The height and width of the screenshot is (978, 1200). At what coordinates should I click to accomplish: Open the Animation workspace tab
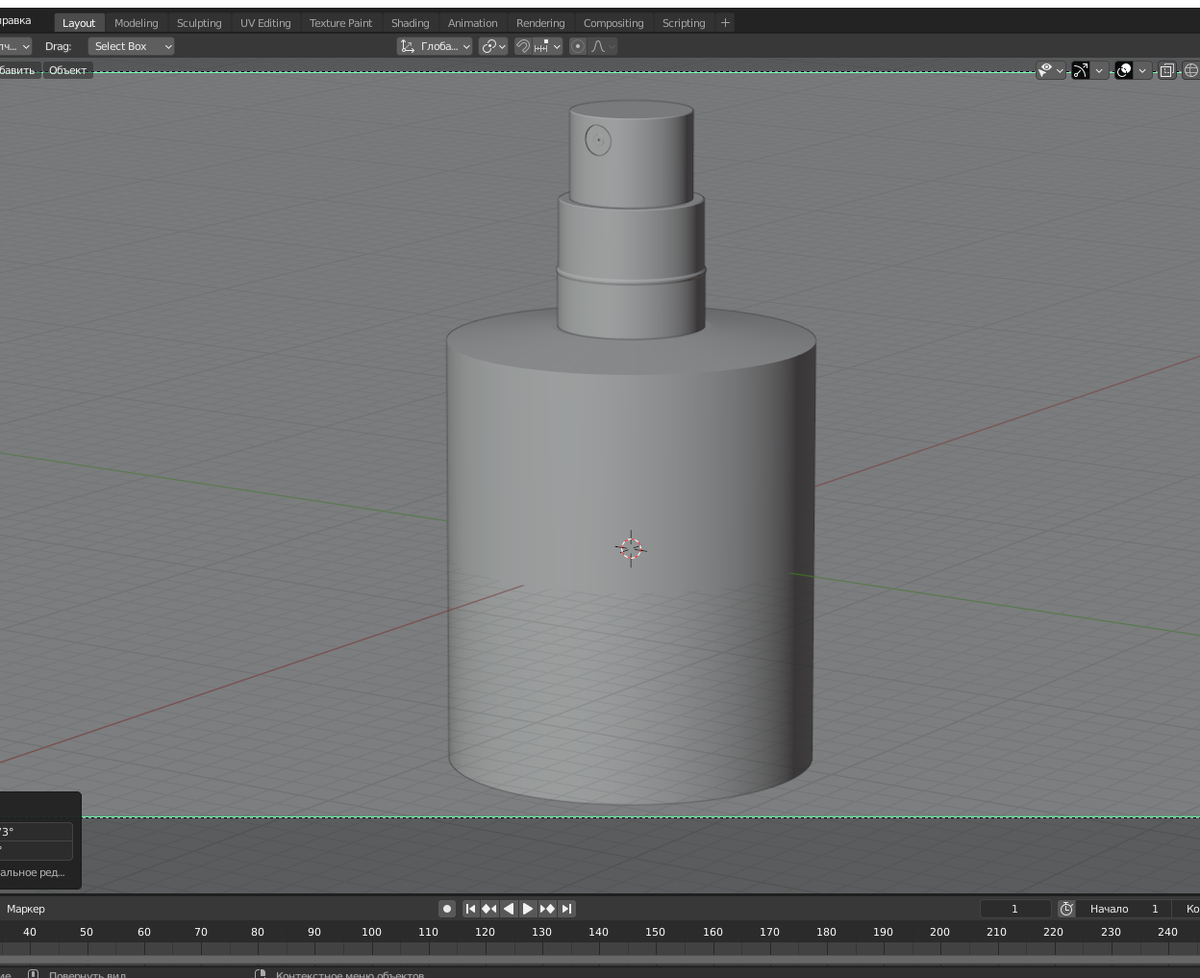[x=472, y=23]
